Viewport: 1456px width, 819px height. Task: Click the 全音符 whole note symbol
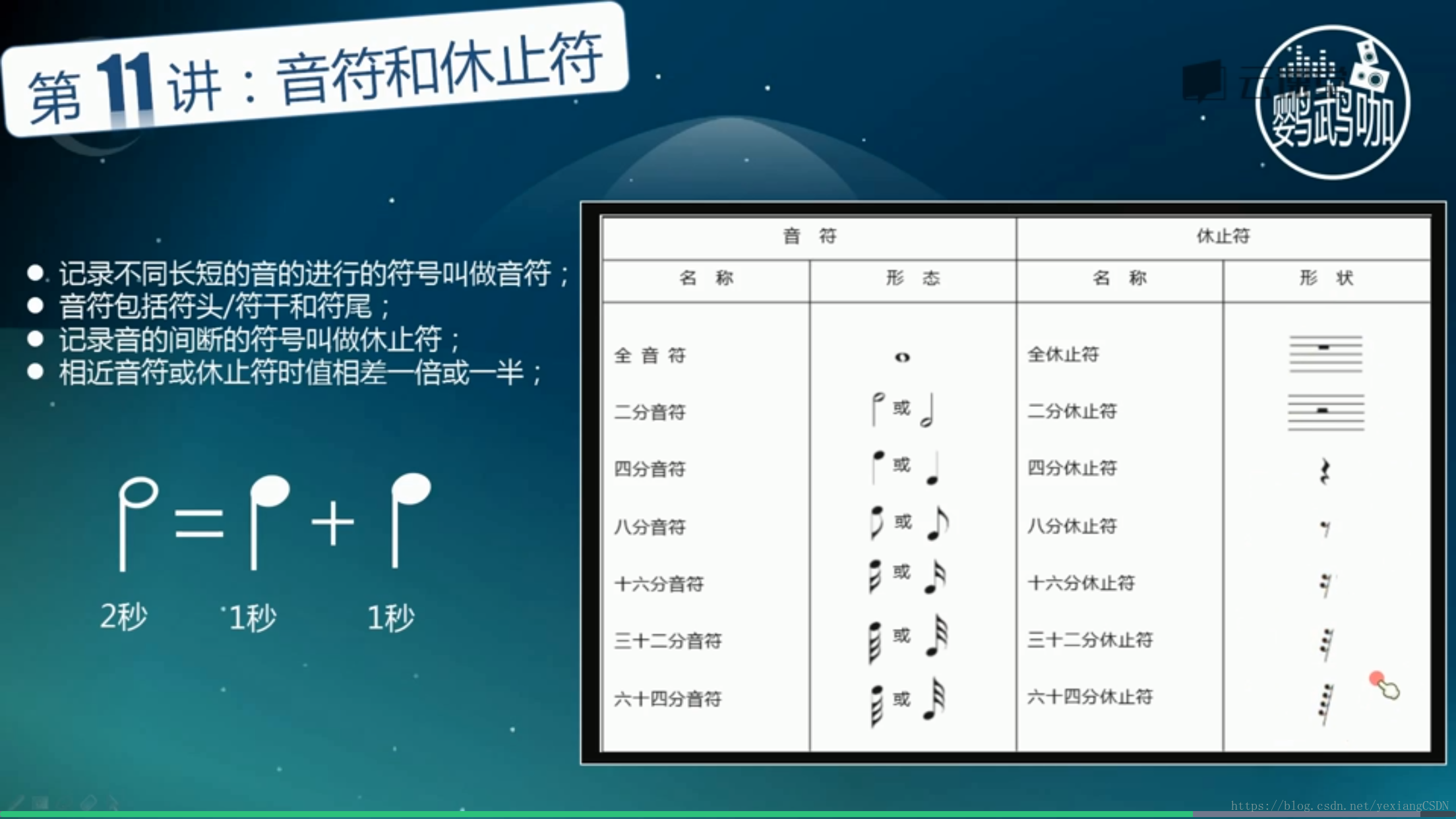[901, 354]
